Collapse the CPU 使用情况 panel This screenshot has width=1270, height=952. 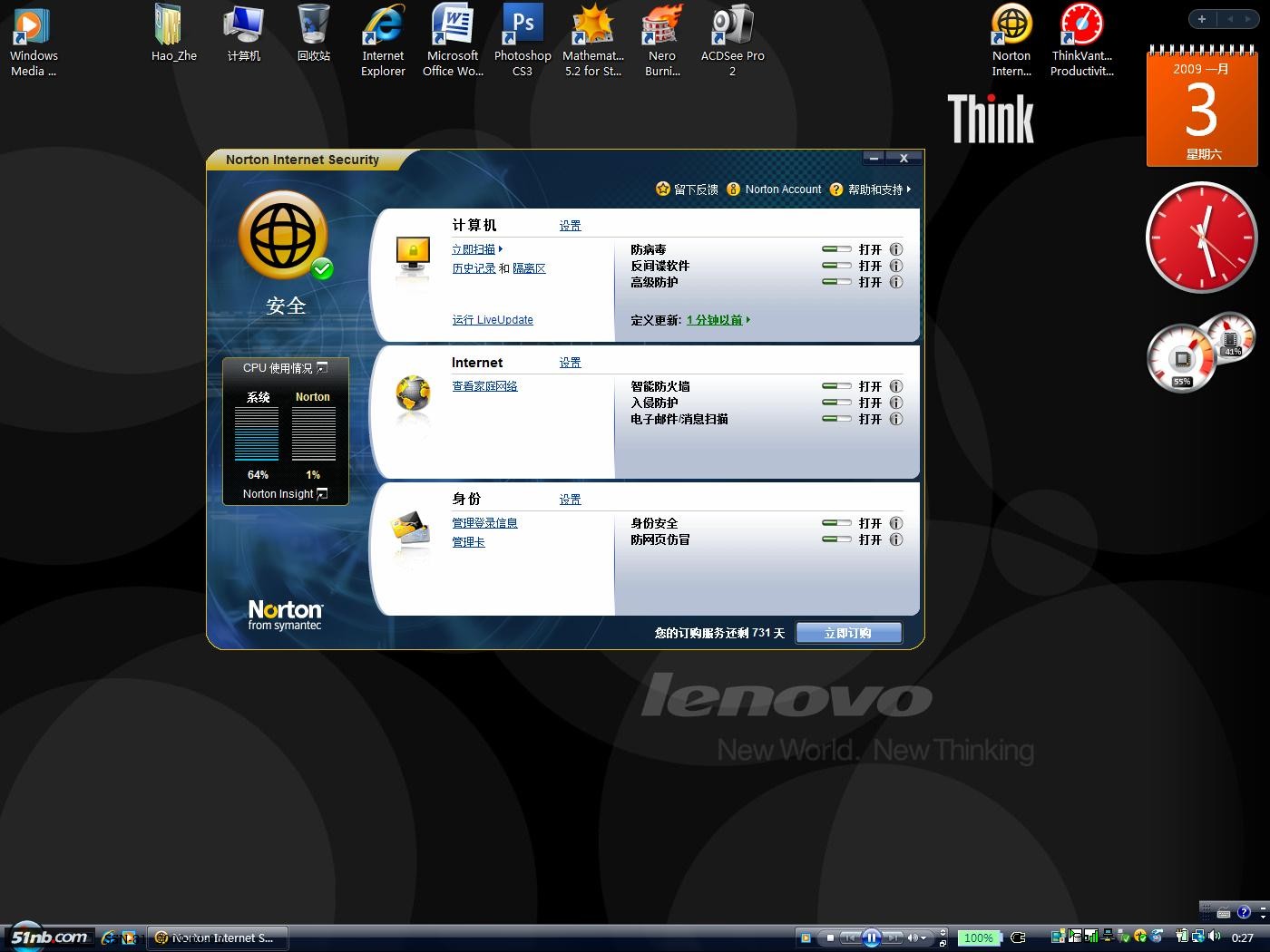click(x=322, y=367)
